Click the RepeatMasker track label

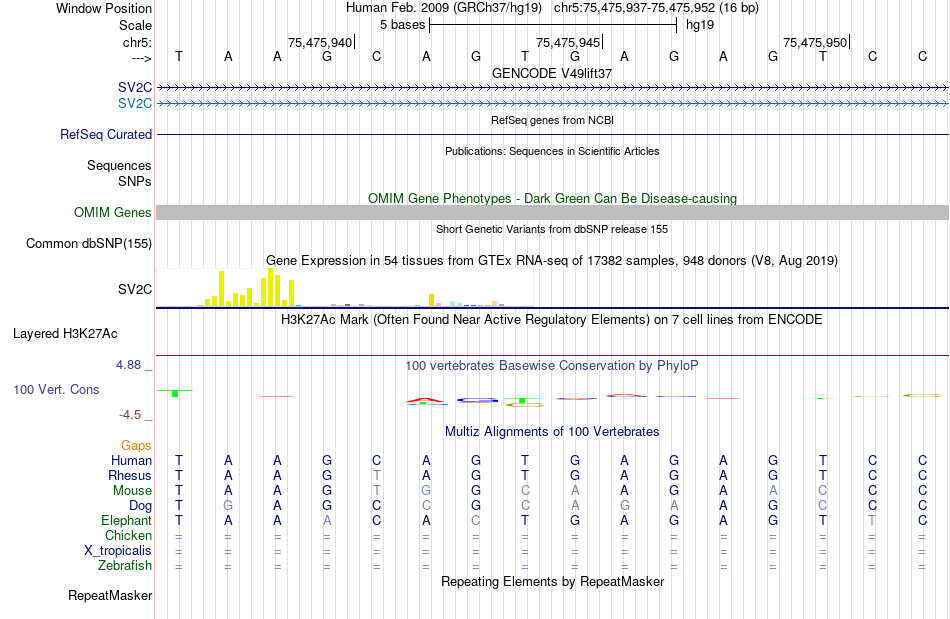pos(110,595)
